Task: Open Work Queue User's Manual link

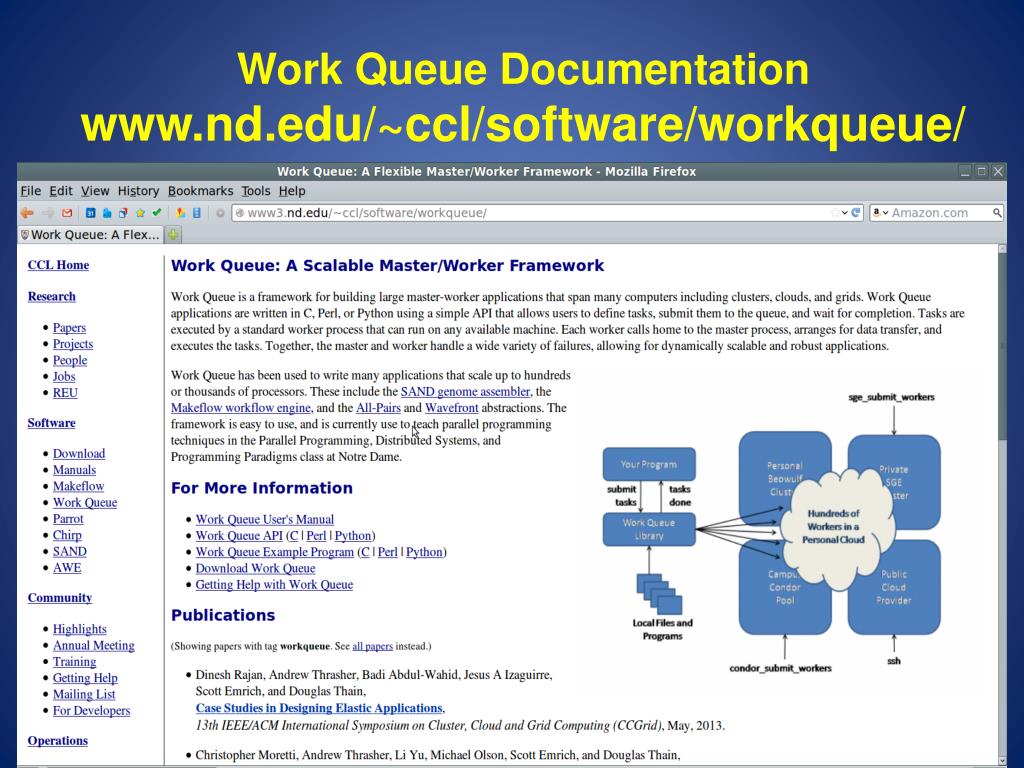Action: coord(264,520)
